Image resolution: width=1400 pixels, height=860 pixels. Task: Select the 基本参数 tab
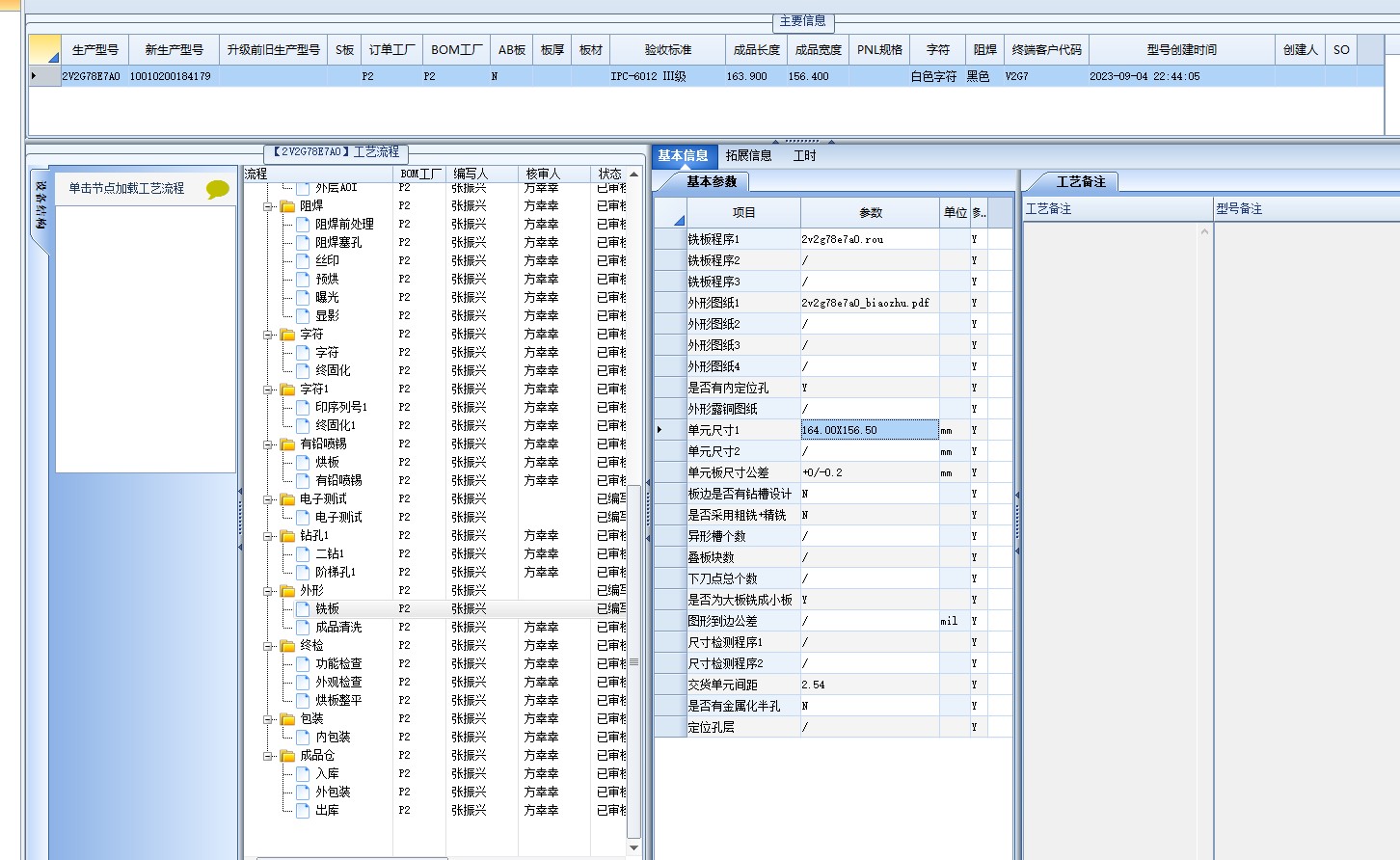point(712,181)
